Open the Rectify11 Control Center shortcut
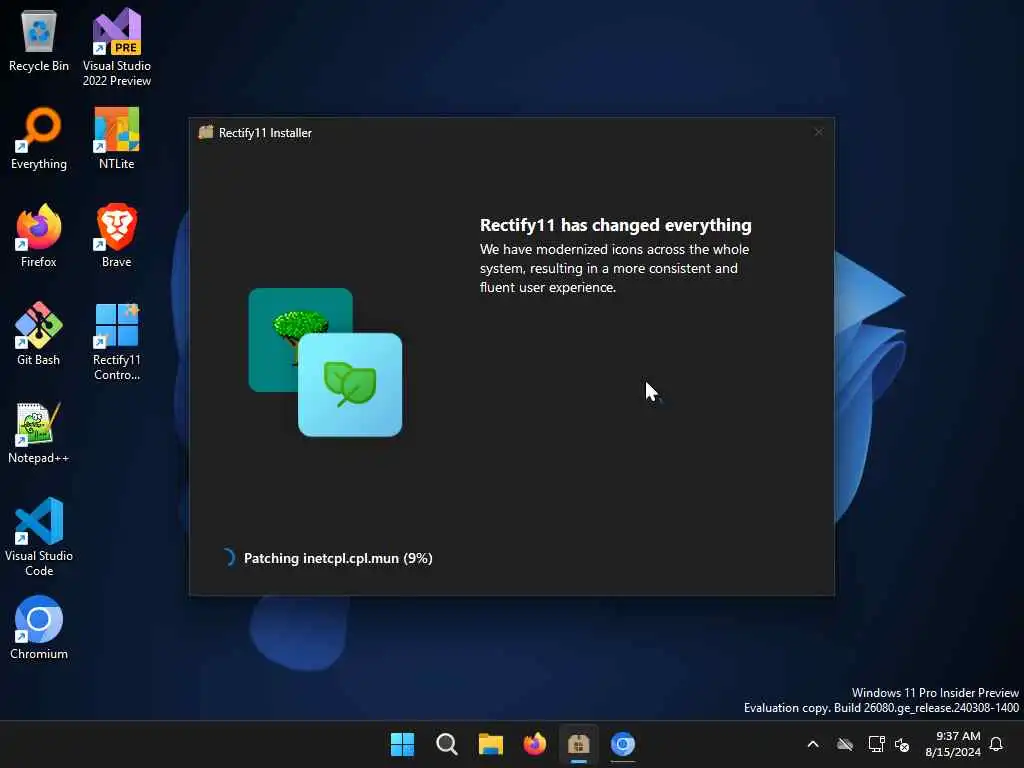The width and height of the screenshot is (1024, 768). [116, 342]
